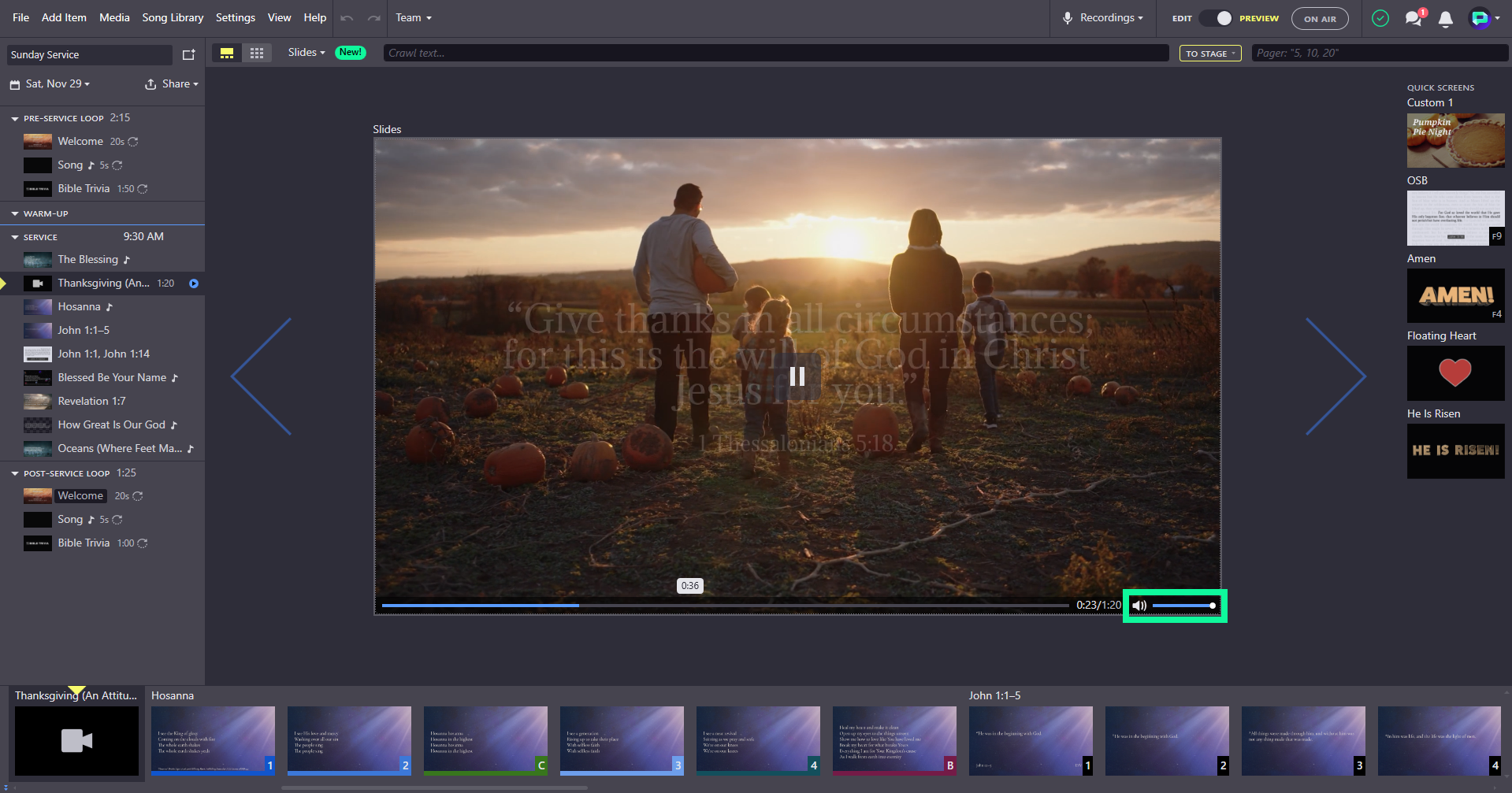Click the loop icon on pre-service Bible Trivia

tap(143, 189)
